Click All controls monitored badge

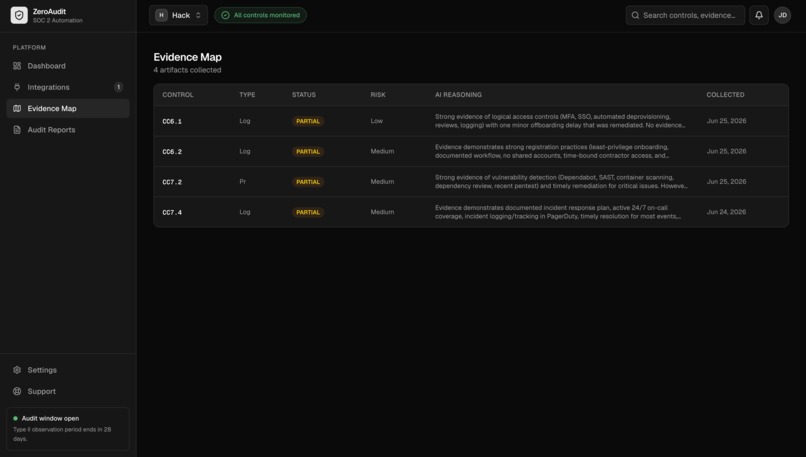(261, 15)
